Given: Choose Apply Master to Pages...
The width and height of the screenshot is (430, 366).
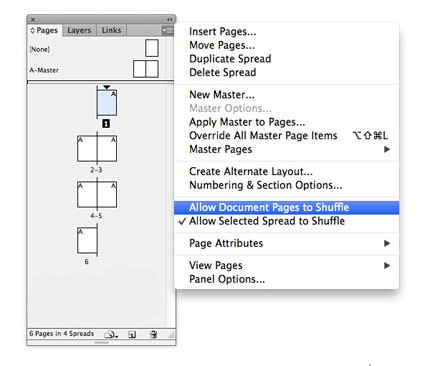Looking at the screenshot, I should (286, 122).
